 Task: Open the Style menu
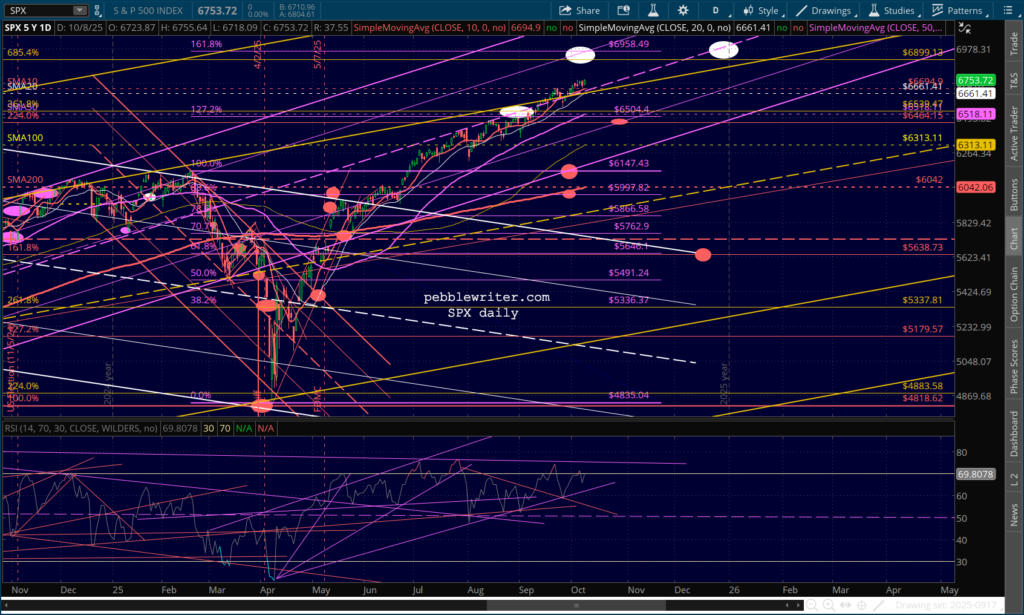[760, 11]
